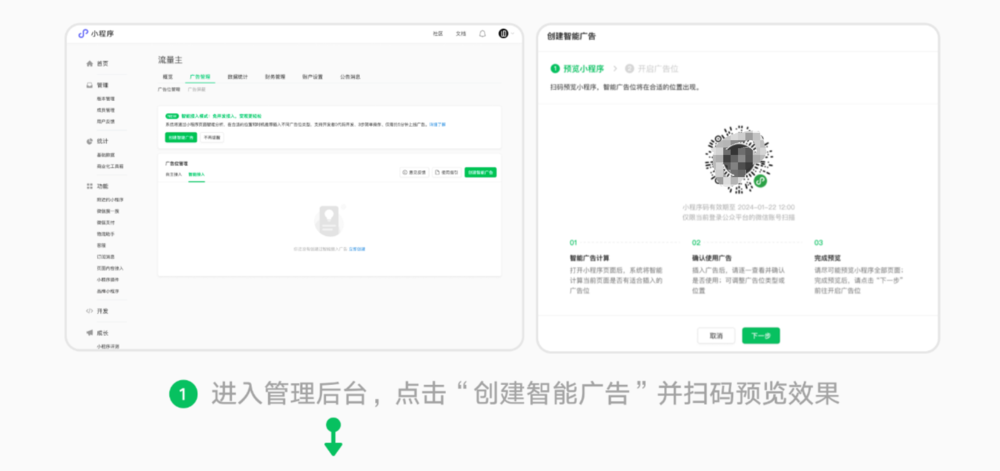Click the 统计 section icon in sidebar
Screen dimensions: 1000x471
pyautogui.click(x=89, y=141)
